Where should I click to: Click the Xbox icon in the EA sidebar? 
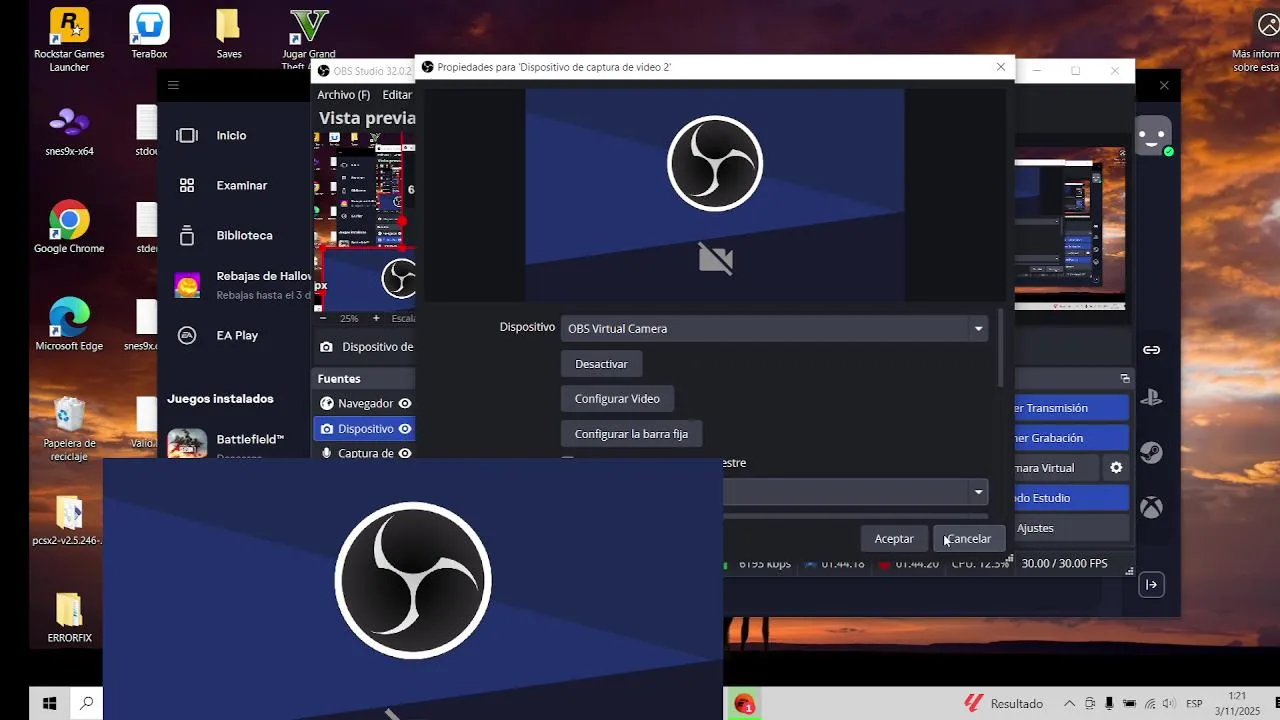(x=1152, y=508)
